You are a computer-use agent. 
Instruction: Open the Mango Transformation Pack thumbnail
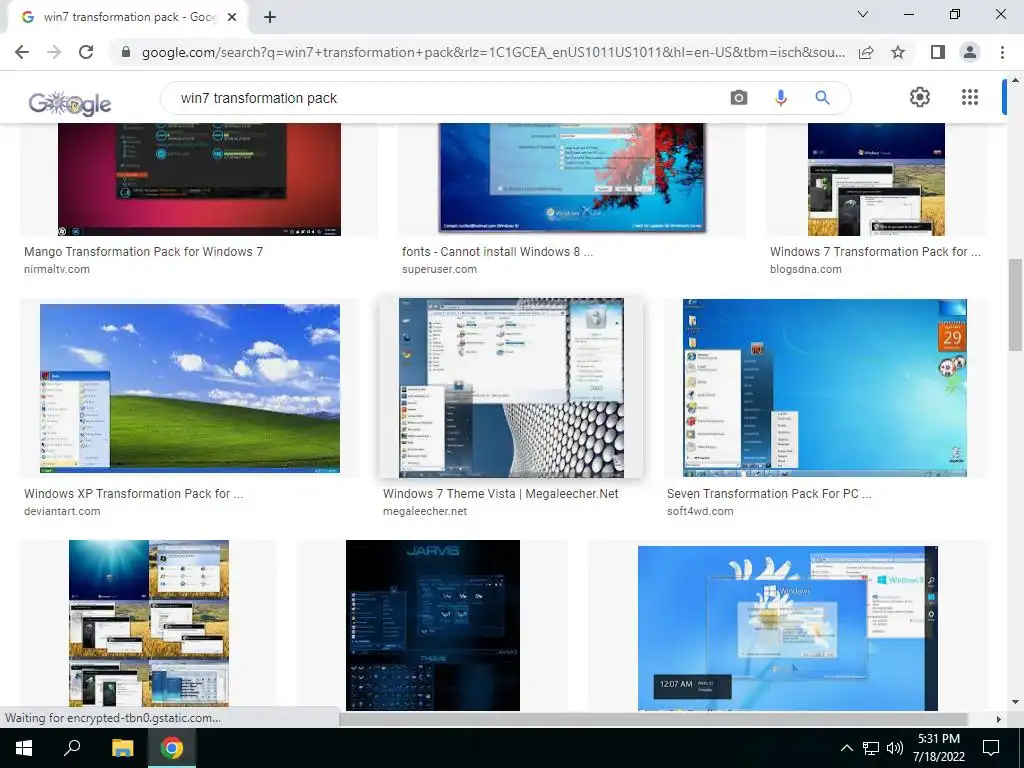pyautogui.click(x=199, y=179)
